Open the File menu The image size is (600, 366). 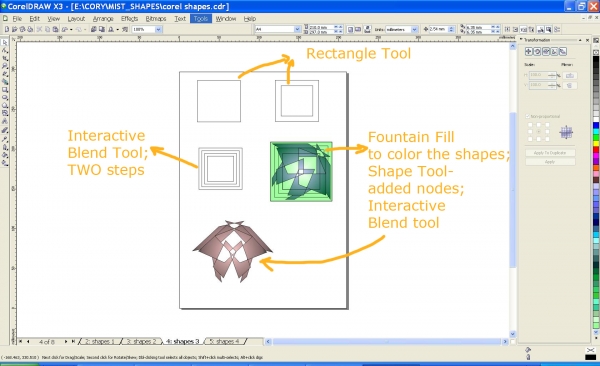click(17, 18)
